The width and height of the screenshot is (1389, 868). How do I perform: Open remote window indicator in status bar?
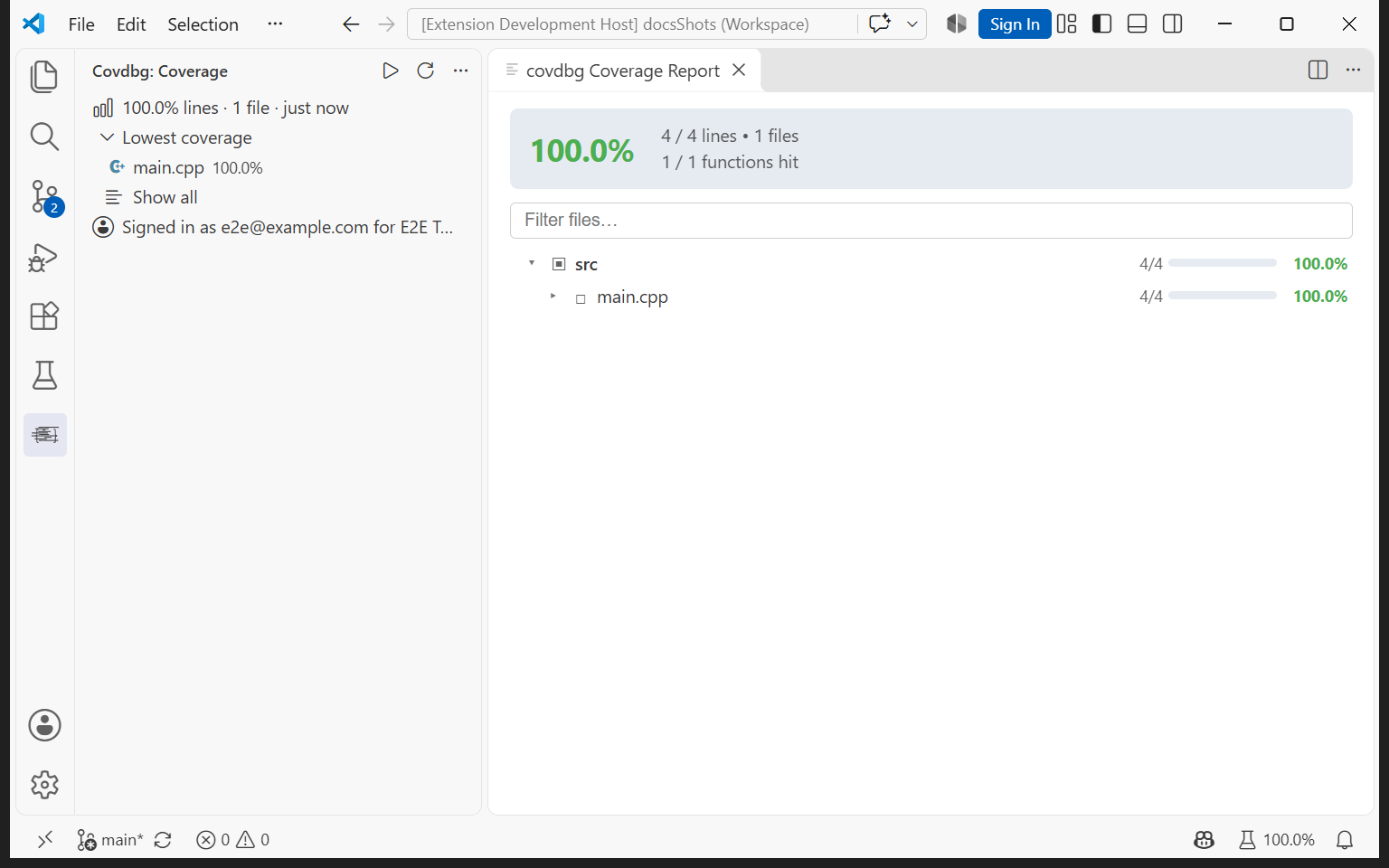pyautogui.click(x=45, y=840)
